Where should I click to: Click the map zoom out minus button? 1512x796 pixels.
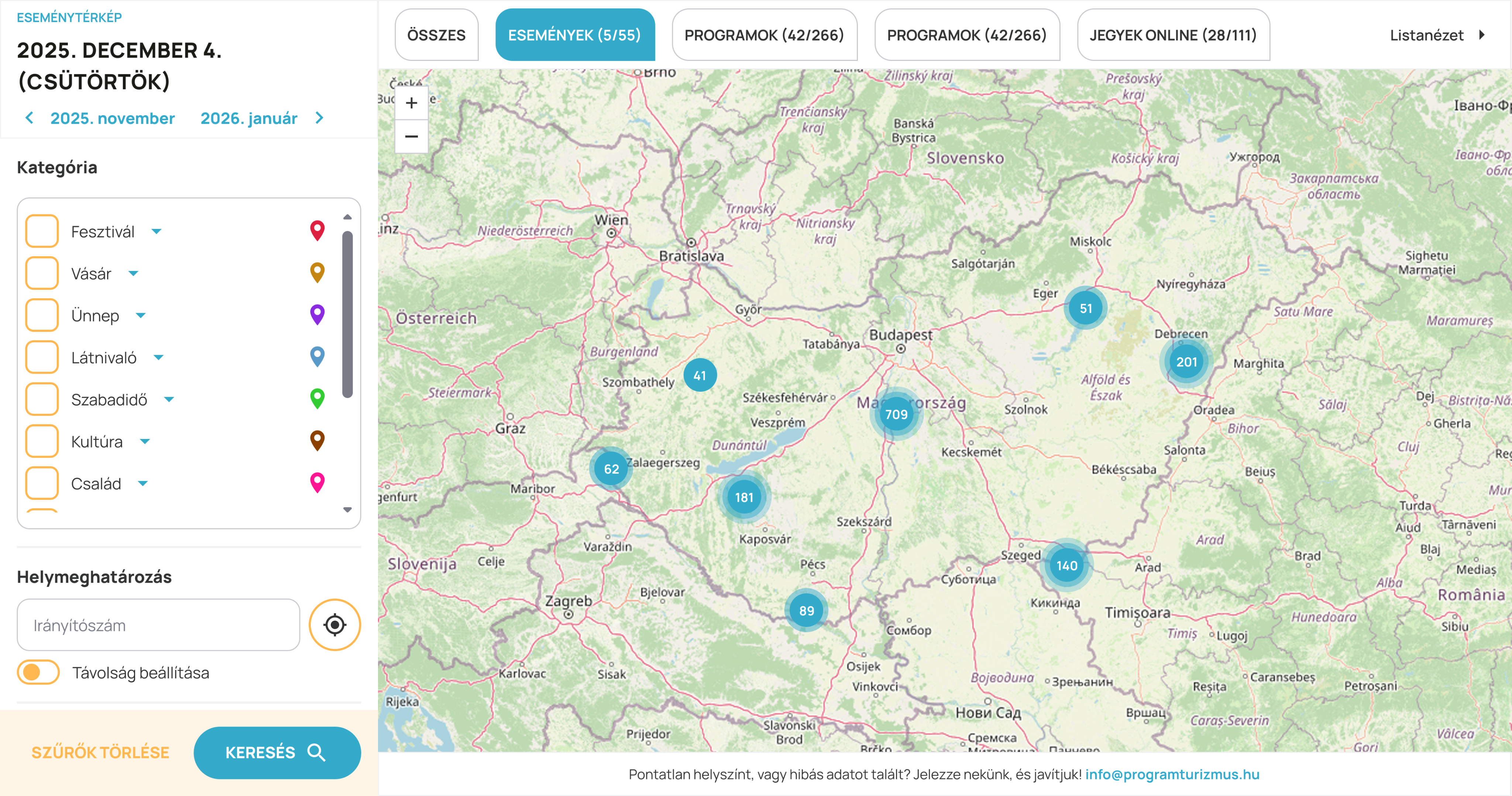point(412,137)
